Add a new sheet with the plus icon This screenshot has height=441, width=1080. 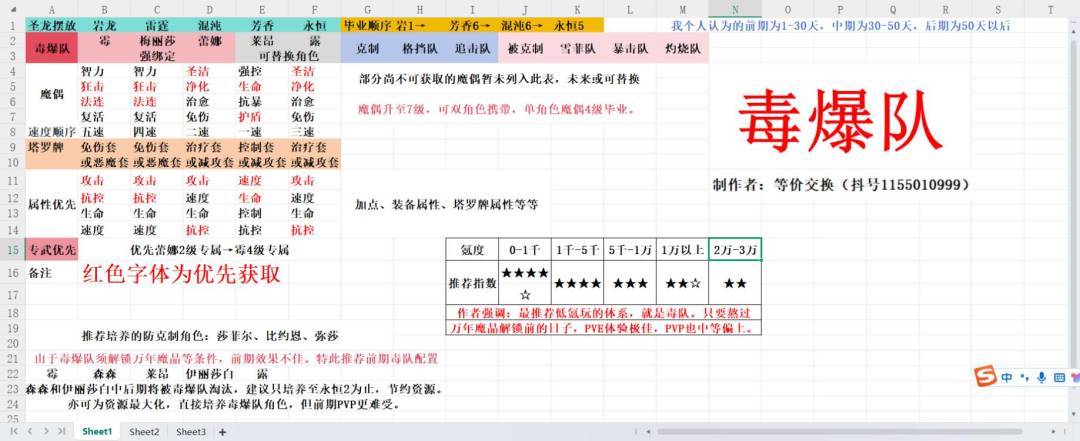pos(222,432)
